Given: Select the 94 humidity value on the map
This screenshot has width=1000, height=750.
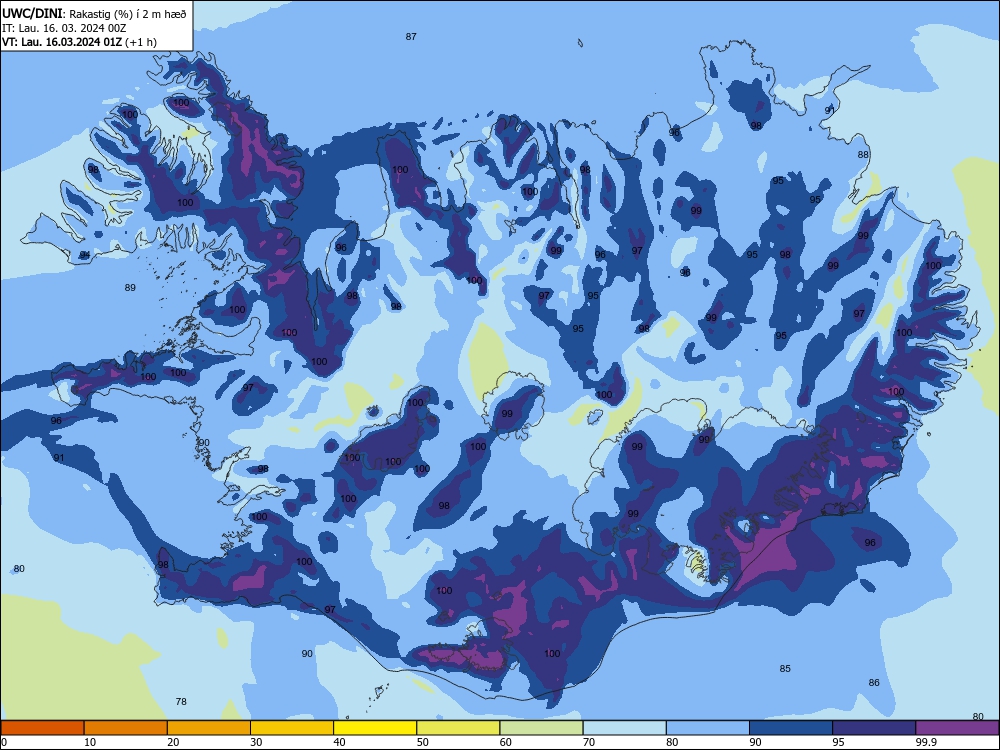Looking at the screenshot, I should click(85, 255).
